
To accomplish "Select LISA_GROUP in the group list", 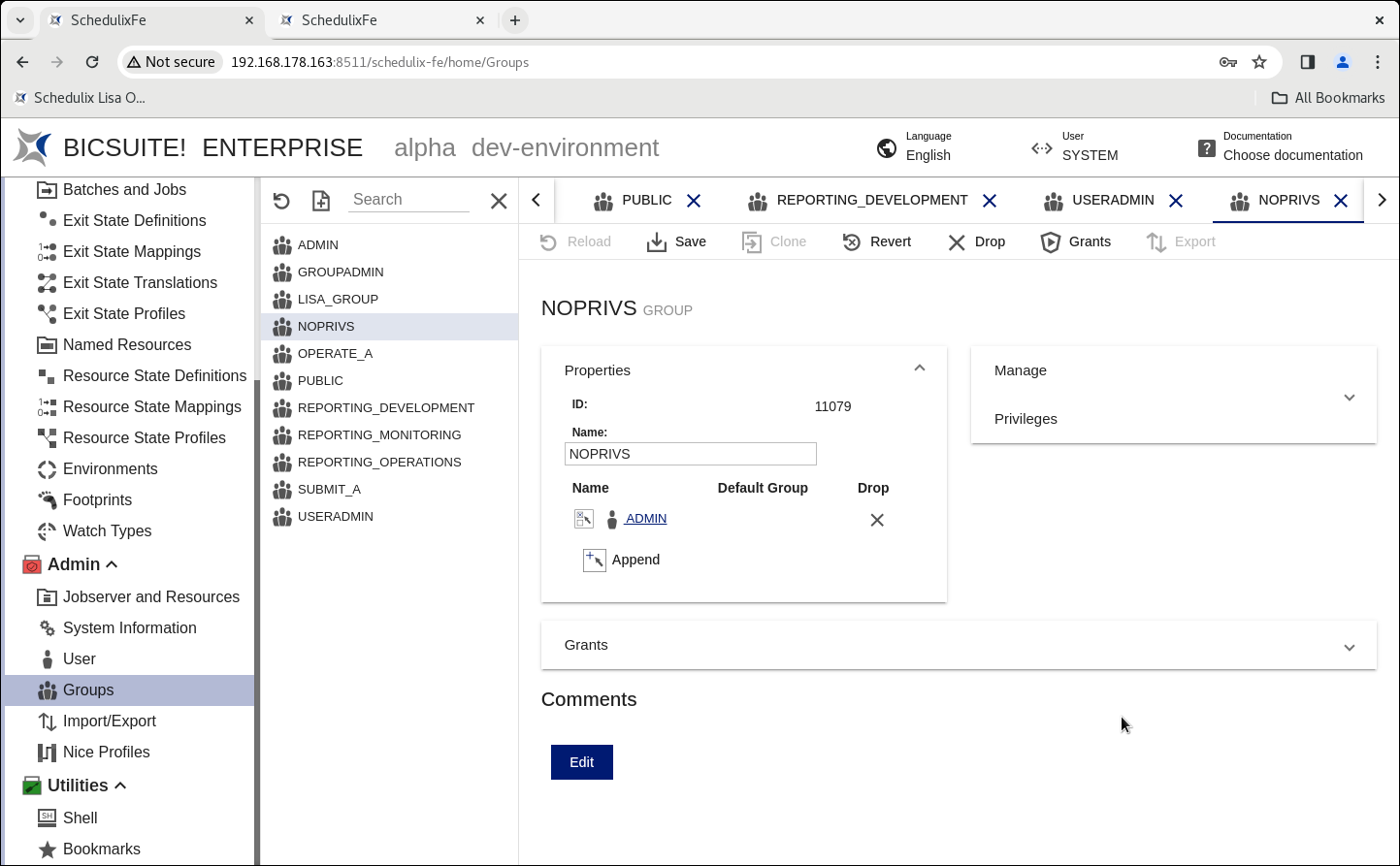I will click(338, 299).
